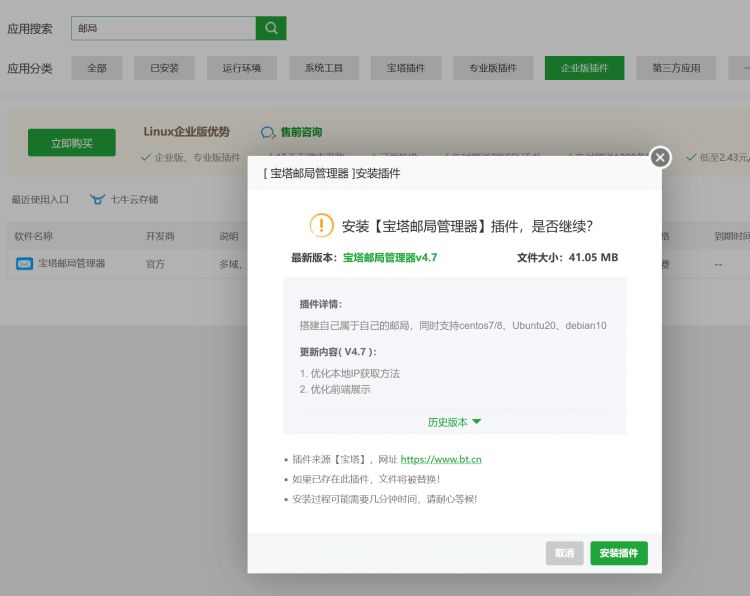Select the 专业版插件 category tab
This screenshot has width=750, height=596.
click(x=493, y=68)
